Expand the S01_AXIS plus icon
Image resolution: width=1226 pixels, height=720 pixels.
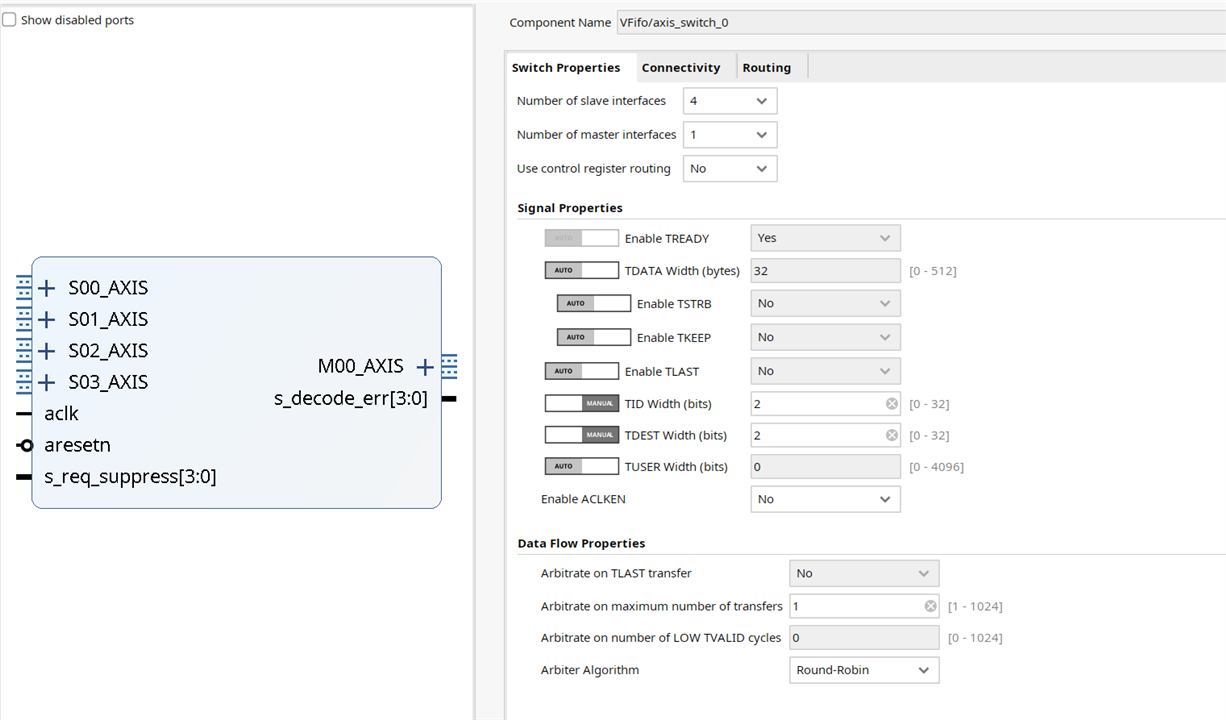(46, 320)
